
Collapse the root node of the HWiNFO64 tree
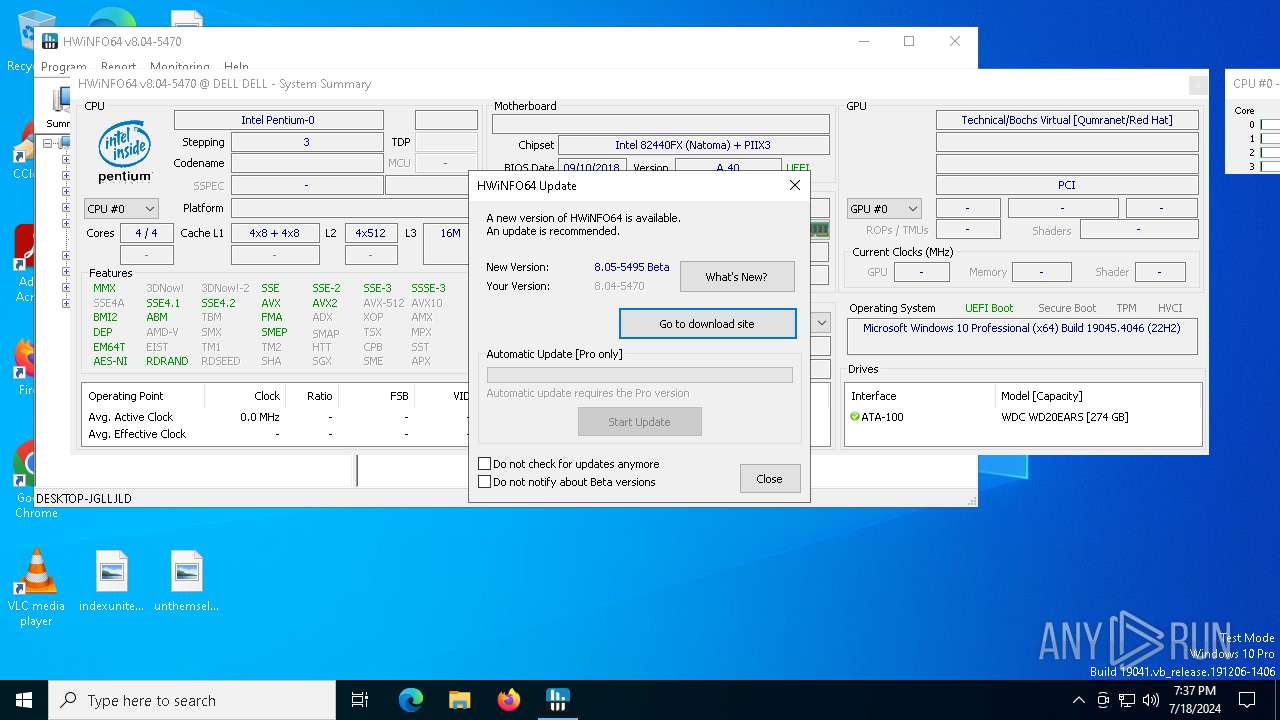pos(47,143)
